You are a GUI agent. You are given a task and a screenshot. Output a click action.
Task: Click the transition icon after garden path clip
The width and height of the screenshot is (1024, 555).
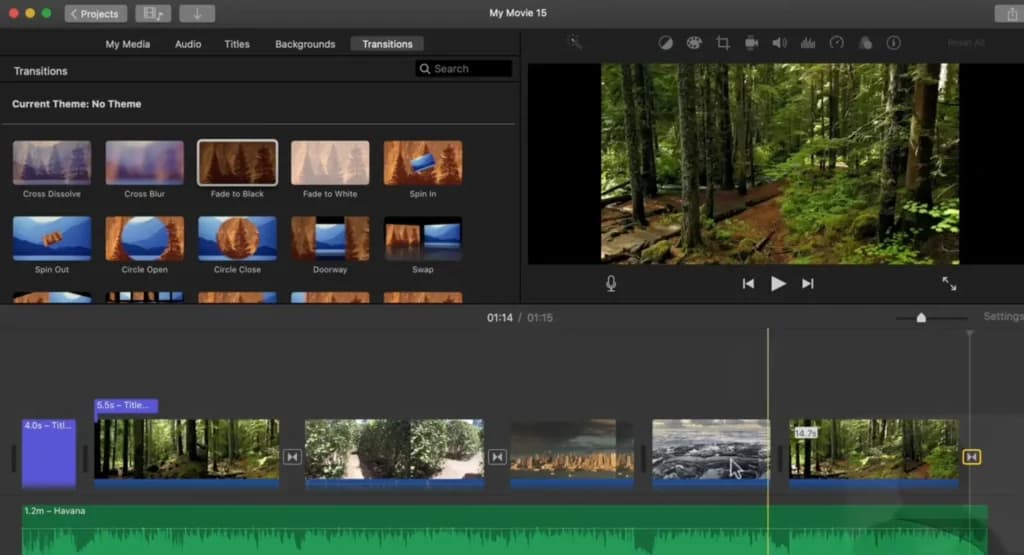(497, 457)
